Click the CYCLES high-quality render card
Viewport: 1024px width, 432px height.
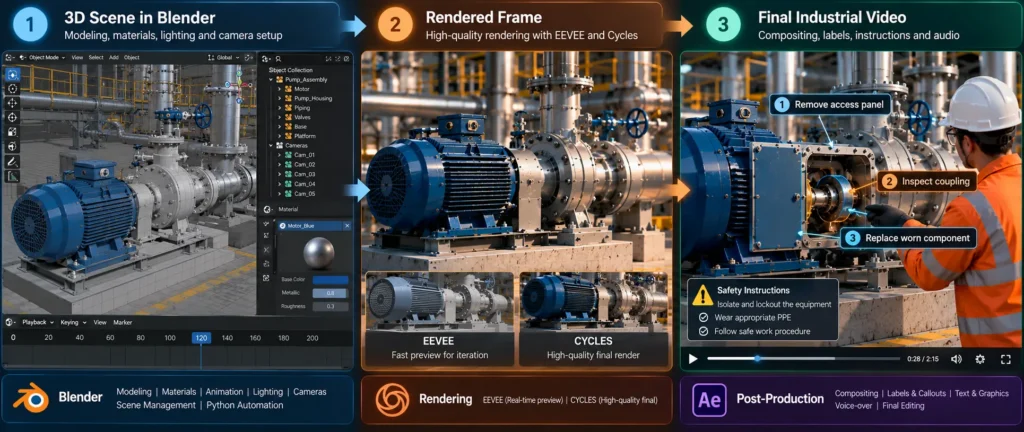tap(593, 319)
